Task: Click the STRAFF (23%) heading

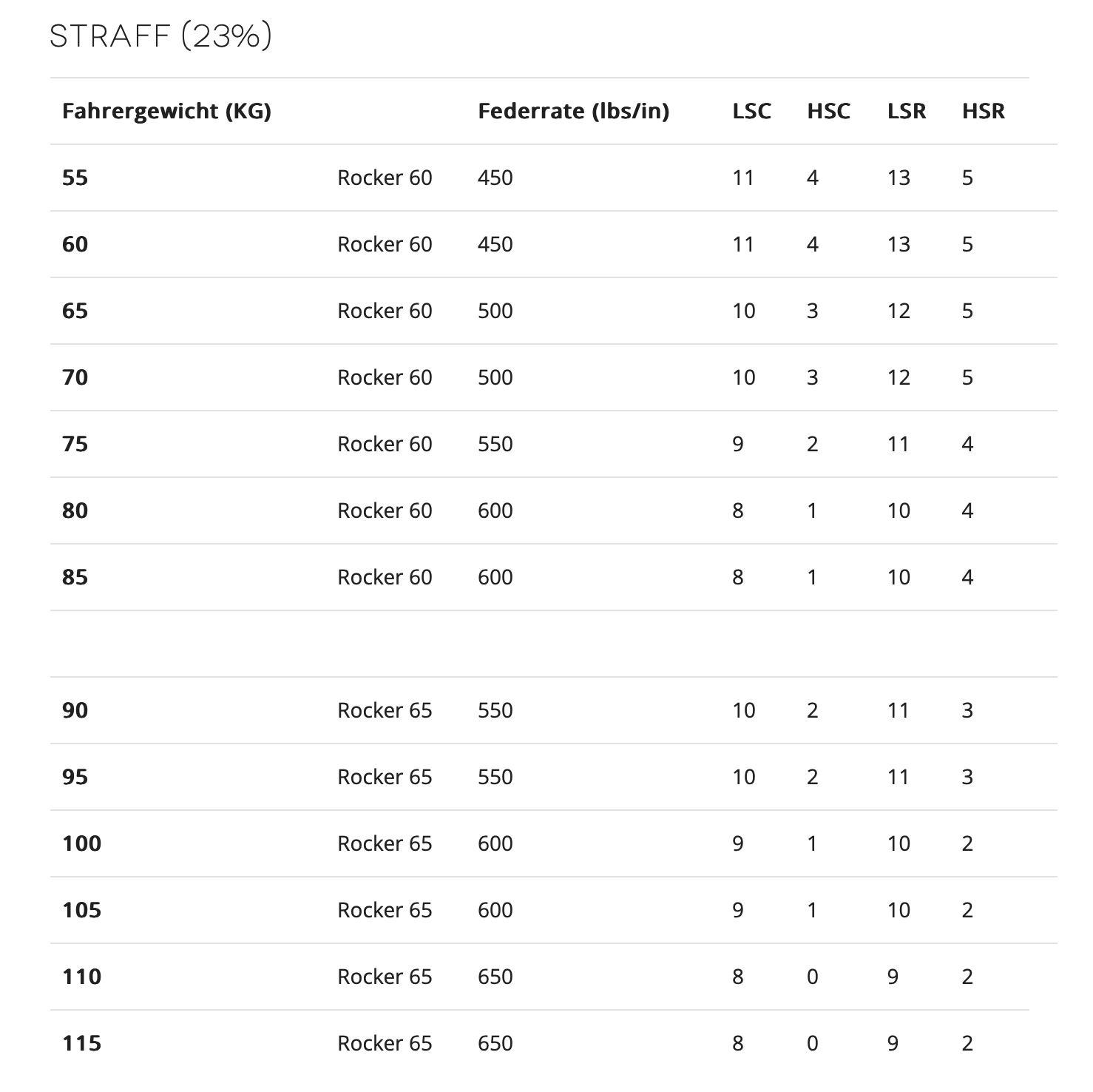Action: click(160, 36)
